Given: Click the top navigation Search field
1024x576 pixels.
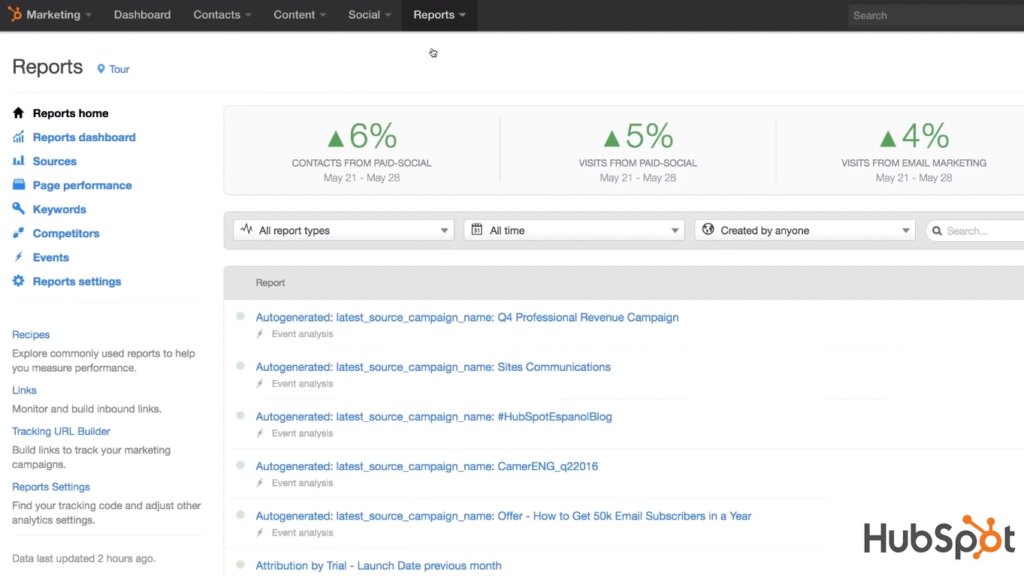Looking at the screenshot, I should coord(930,15).
